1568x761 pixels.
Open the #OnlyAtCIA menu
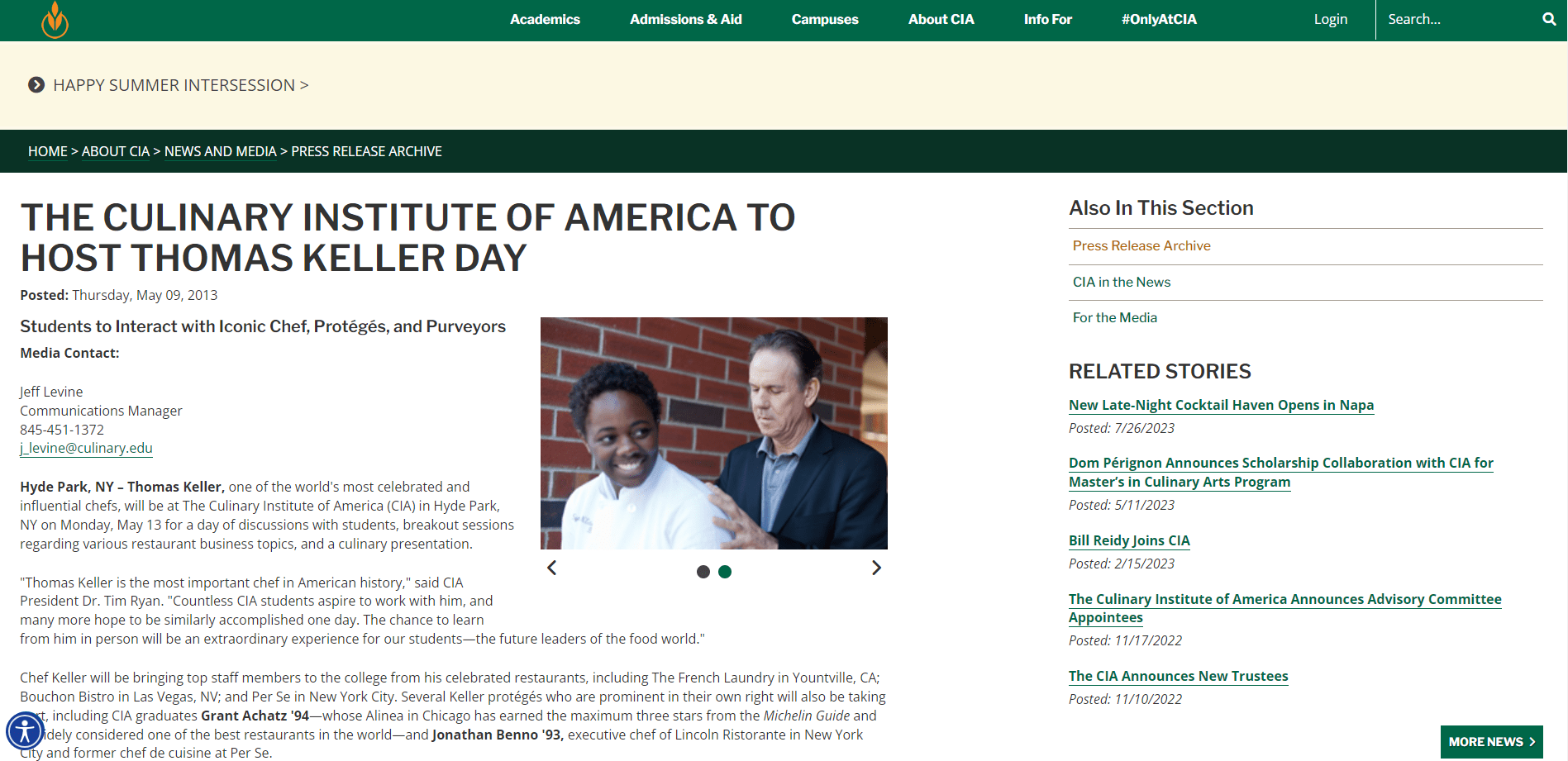(1159, 19)
